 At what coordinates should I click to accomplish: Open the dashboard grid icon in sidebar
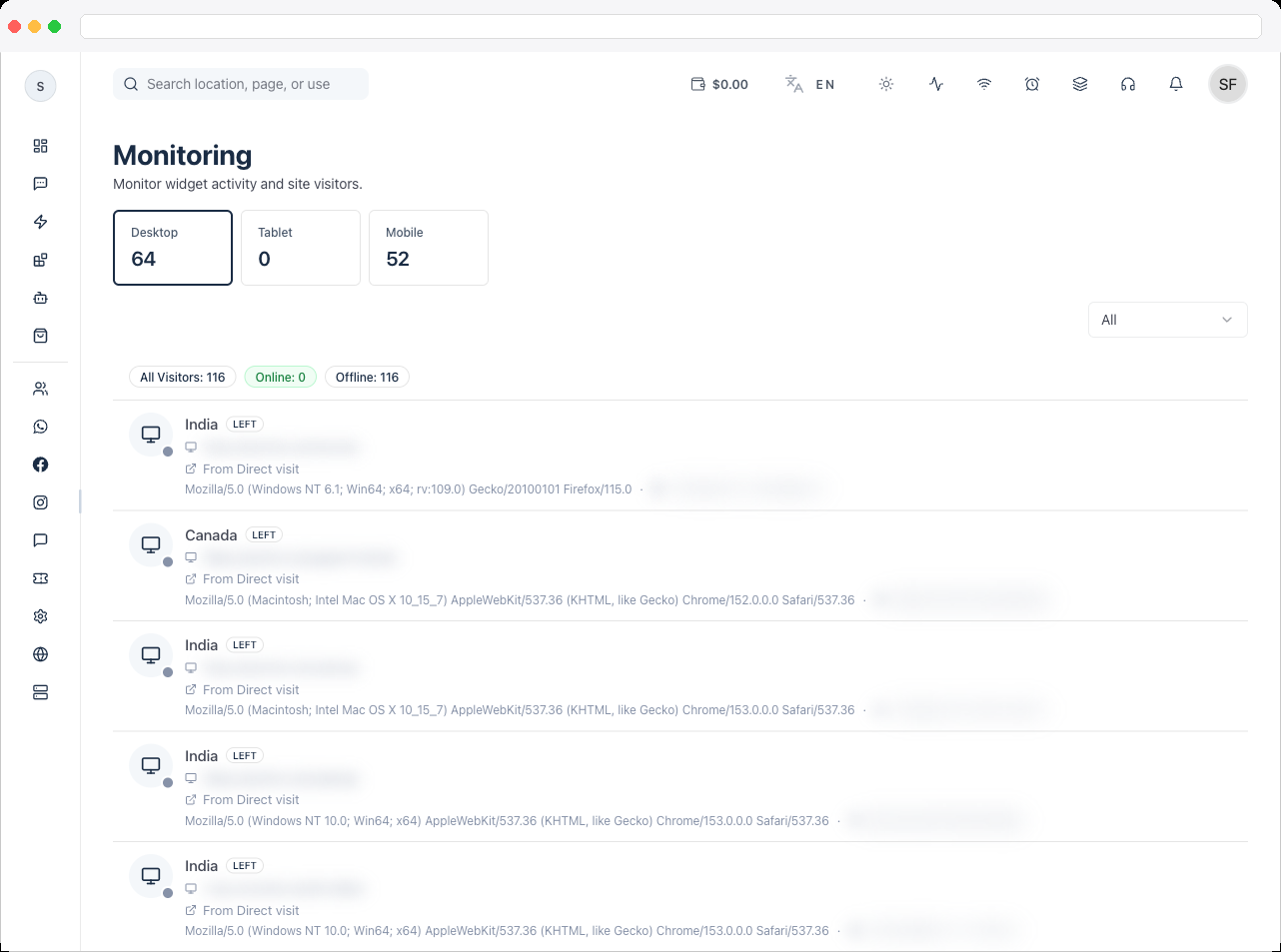(40, 146)
